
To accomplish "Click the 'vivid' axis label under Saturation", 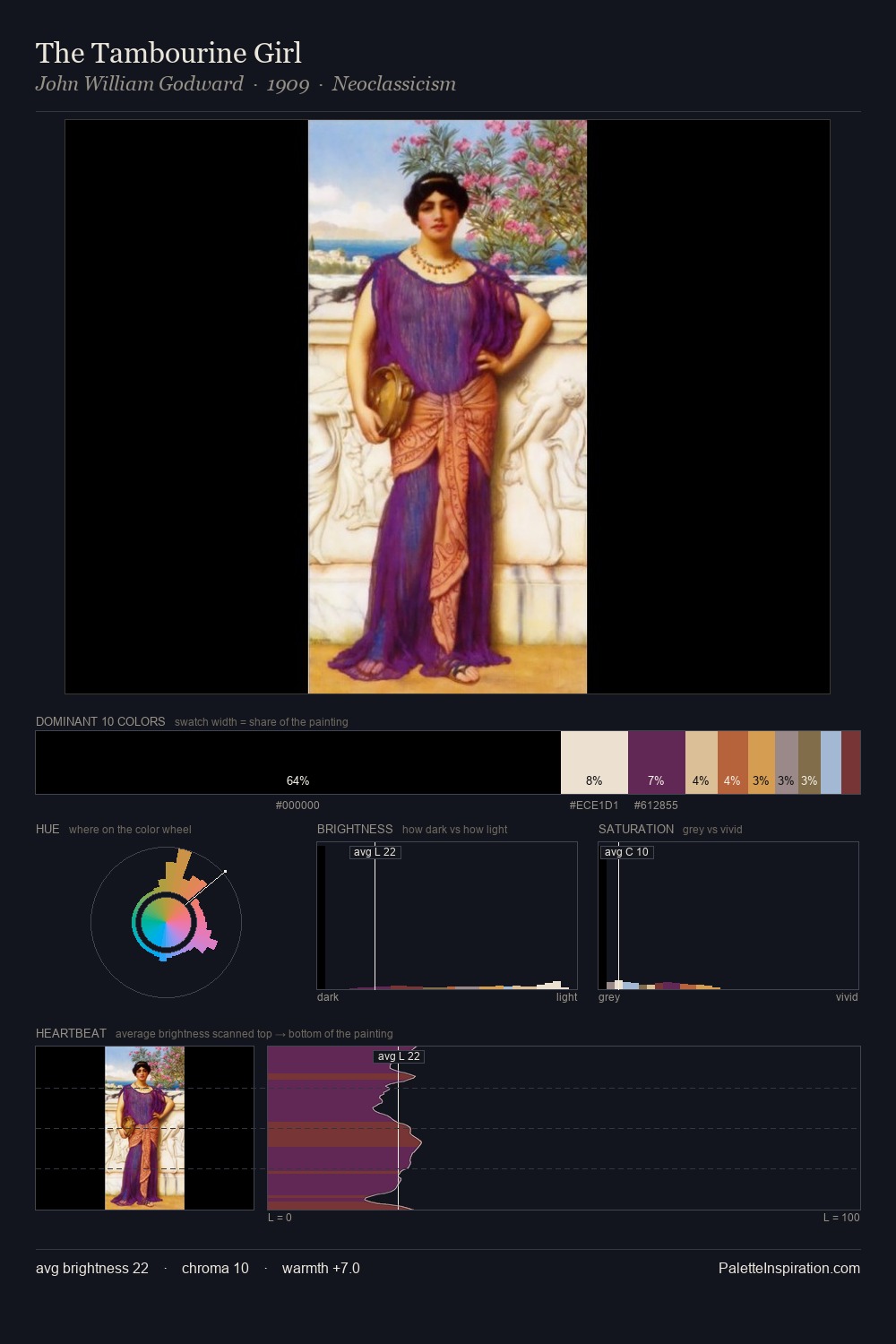I will [847, 997].
